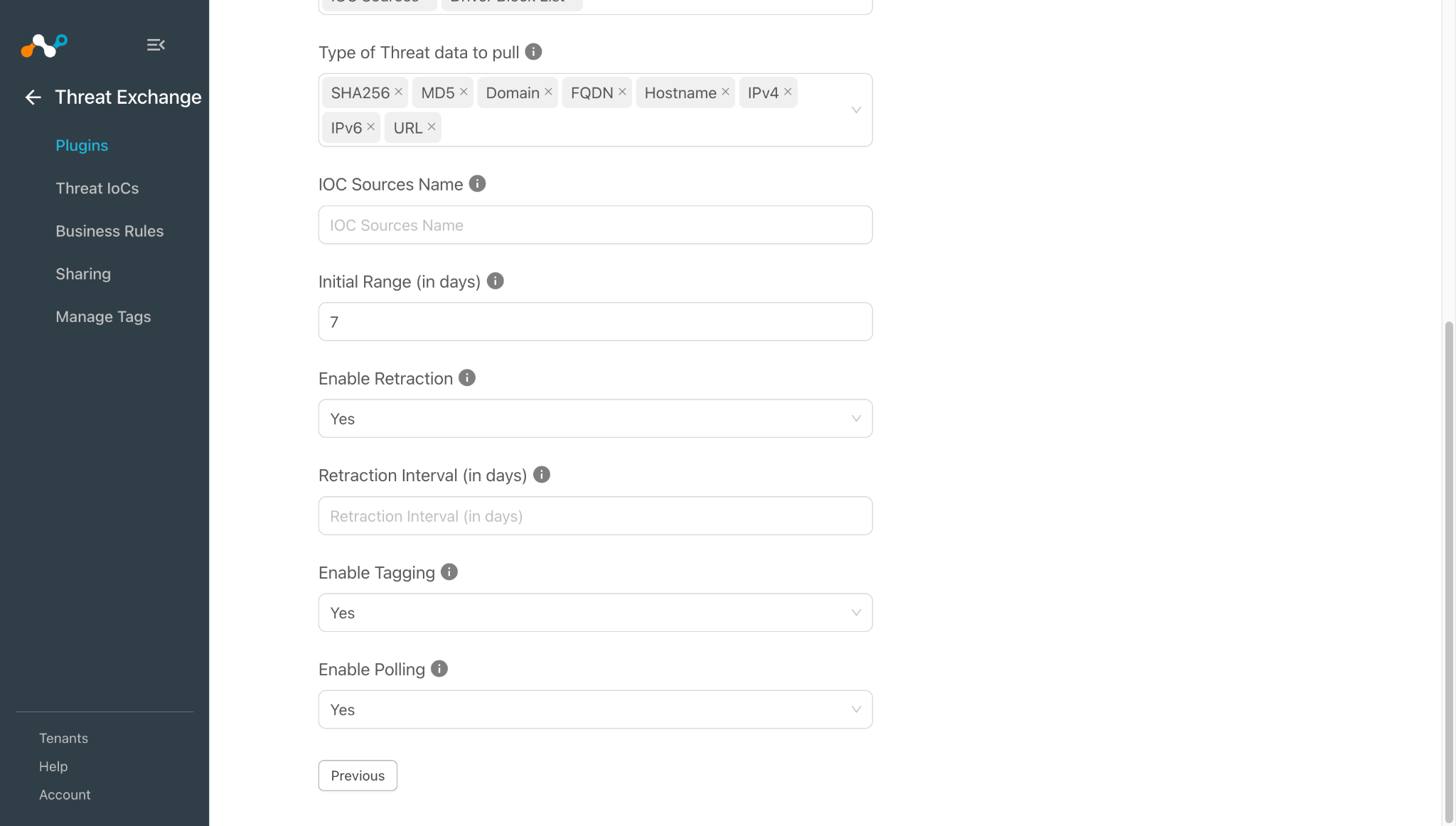Show info for IOC Sources Name
Image resolution: width=1456 pixels, height=826 pixels.
[478, 184]
